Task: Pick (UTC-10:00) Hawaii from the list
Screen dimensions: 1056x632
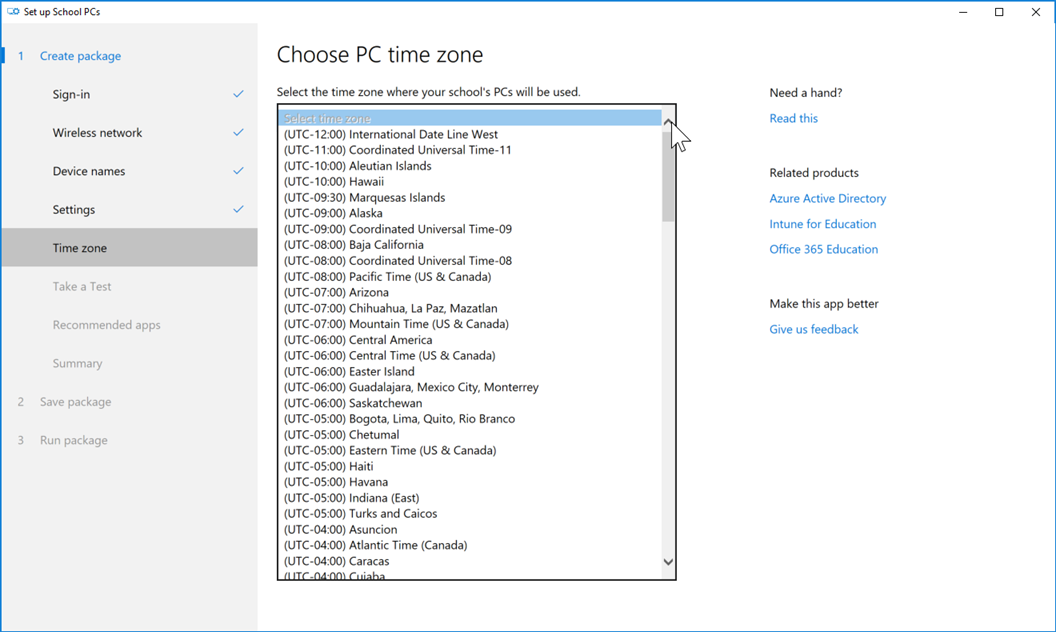Action: 333,182
